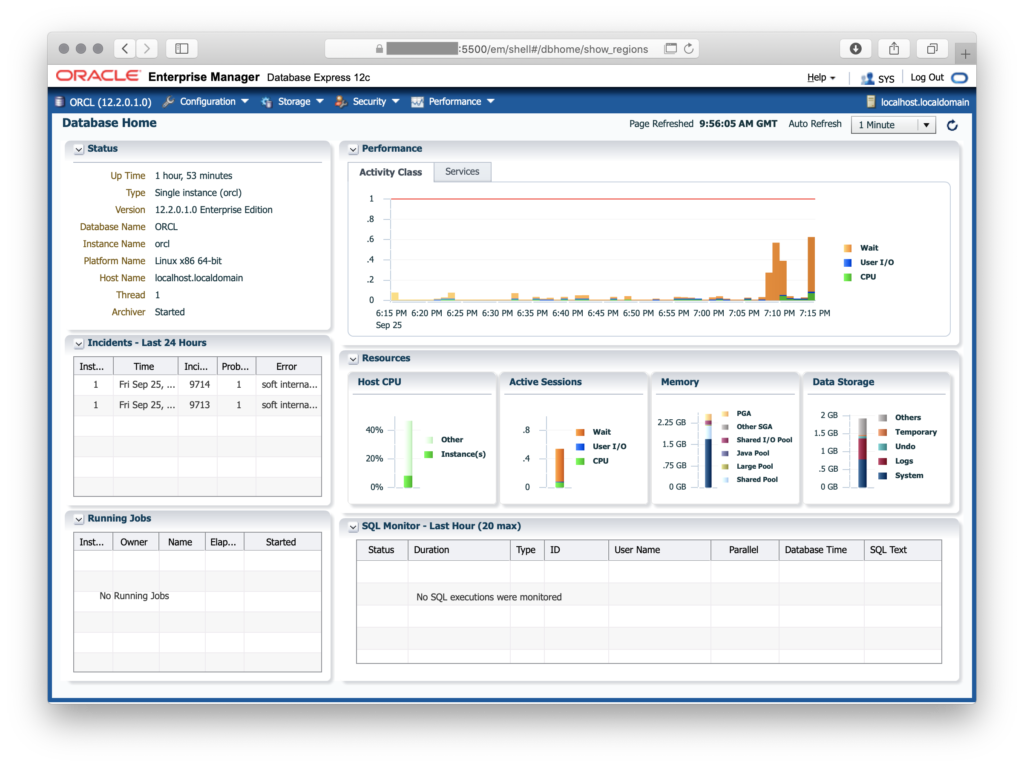Click the Instance(s) legend swatch in Host CPU

coord(428,455)
